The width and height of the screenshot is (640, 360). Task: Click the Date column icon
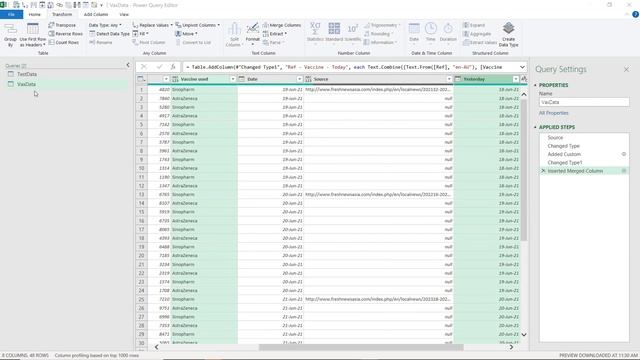(414, 29)
